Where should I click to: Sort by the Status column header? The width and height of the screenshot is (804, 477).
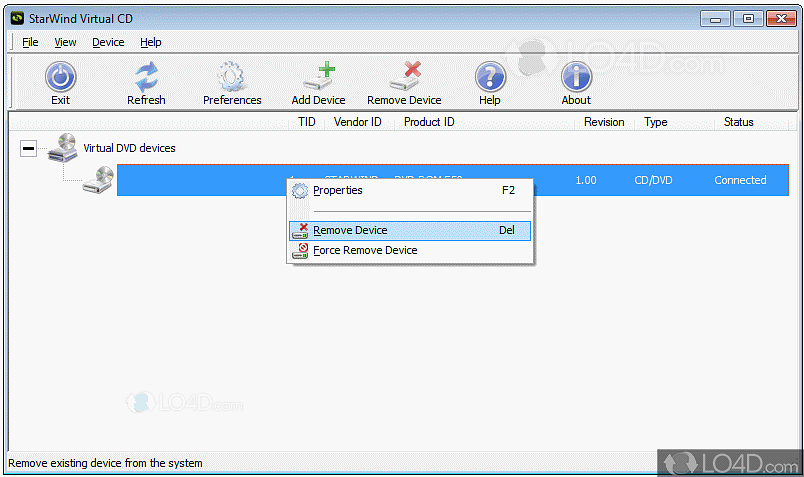pyautogui.click(x=738, y=122)
